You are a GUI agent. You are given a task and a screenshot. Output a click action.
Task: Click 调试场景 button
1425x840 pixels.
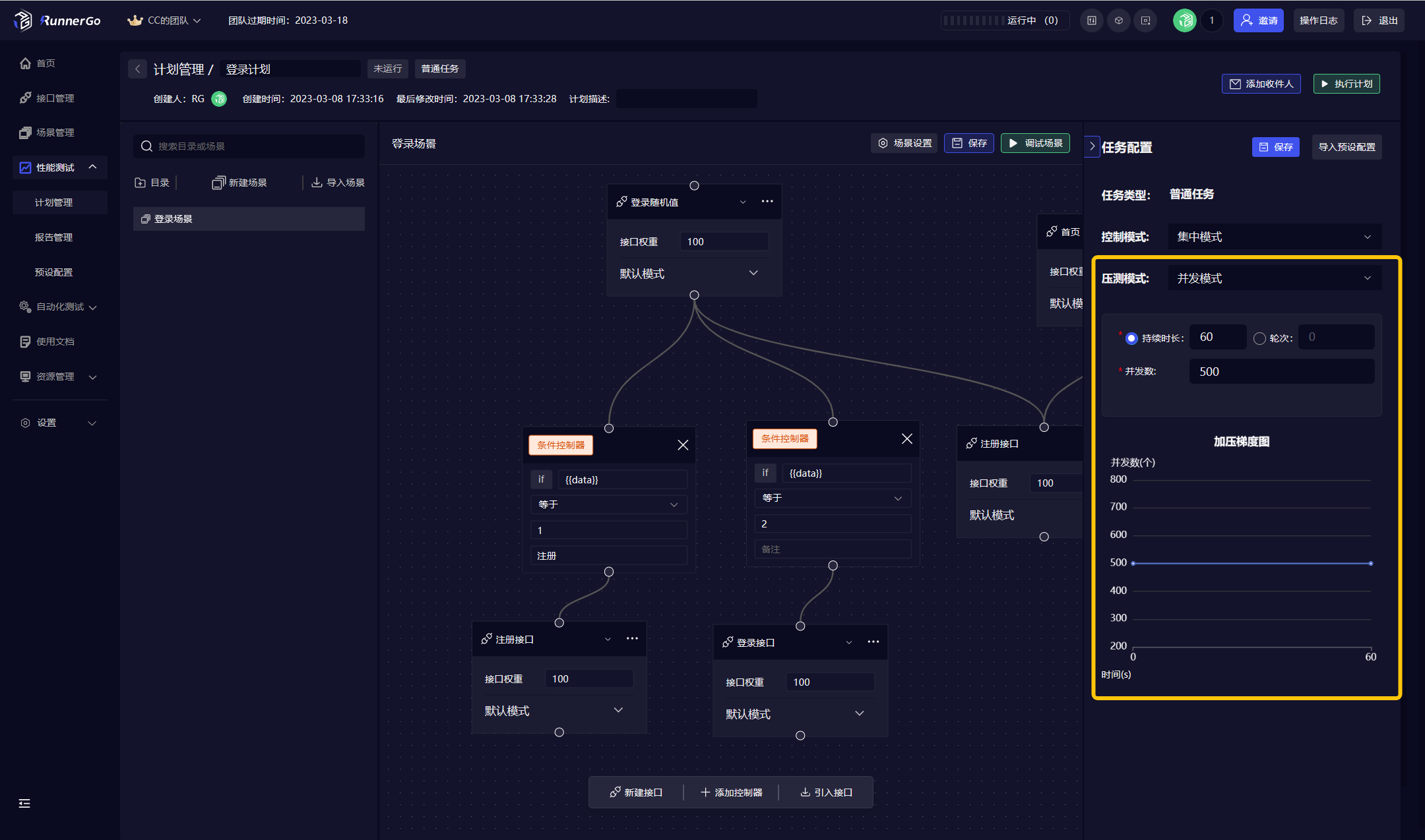click(x=1035, y=143)
